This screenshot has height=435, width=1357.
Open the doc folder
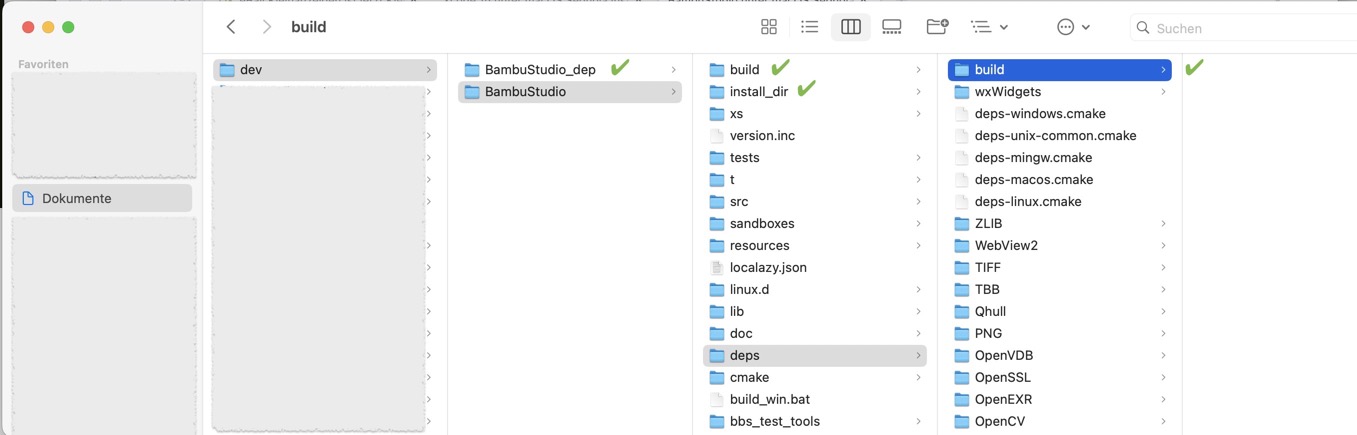[815, 334]
